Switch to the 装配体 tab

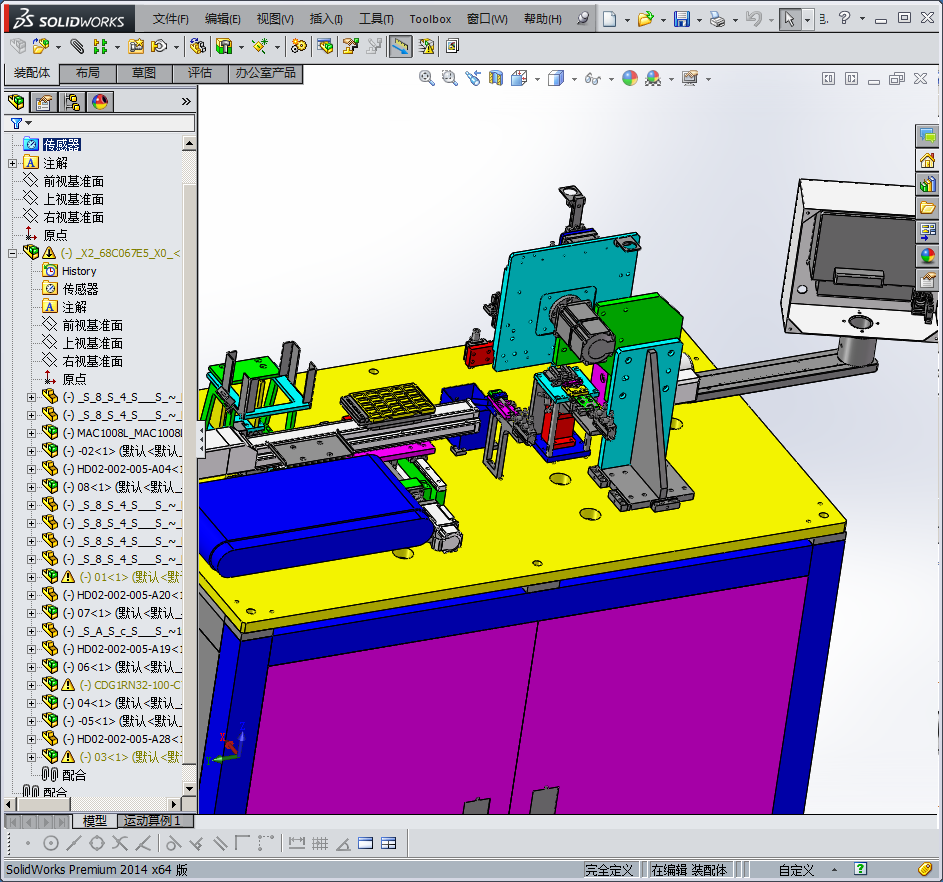(x=32, y=73)
